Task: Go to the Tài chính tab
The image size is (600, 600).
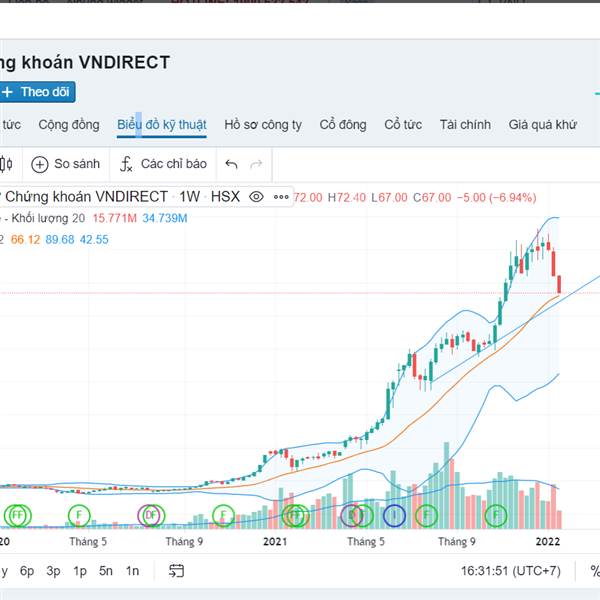Action: tap(465, 125)
